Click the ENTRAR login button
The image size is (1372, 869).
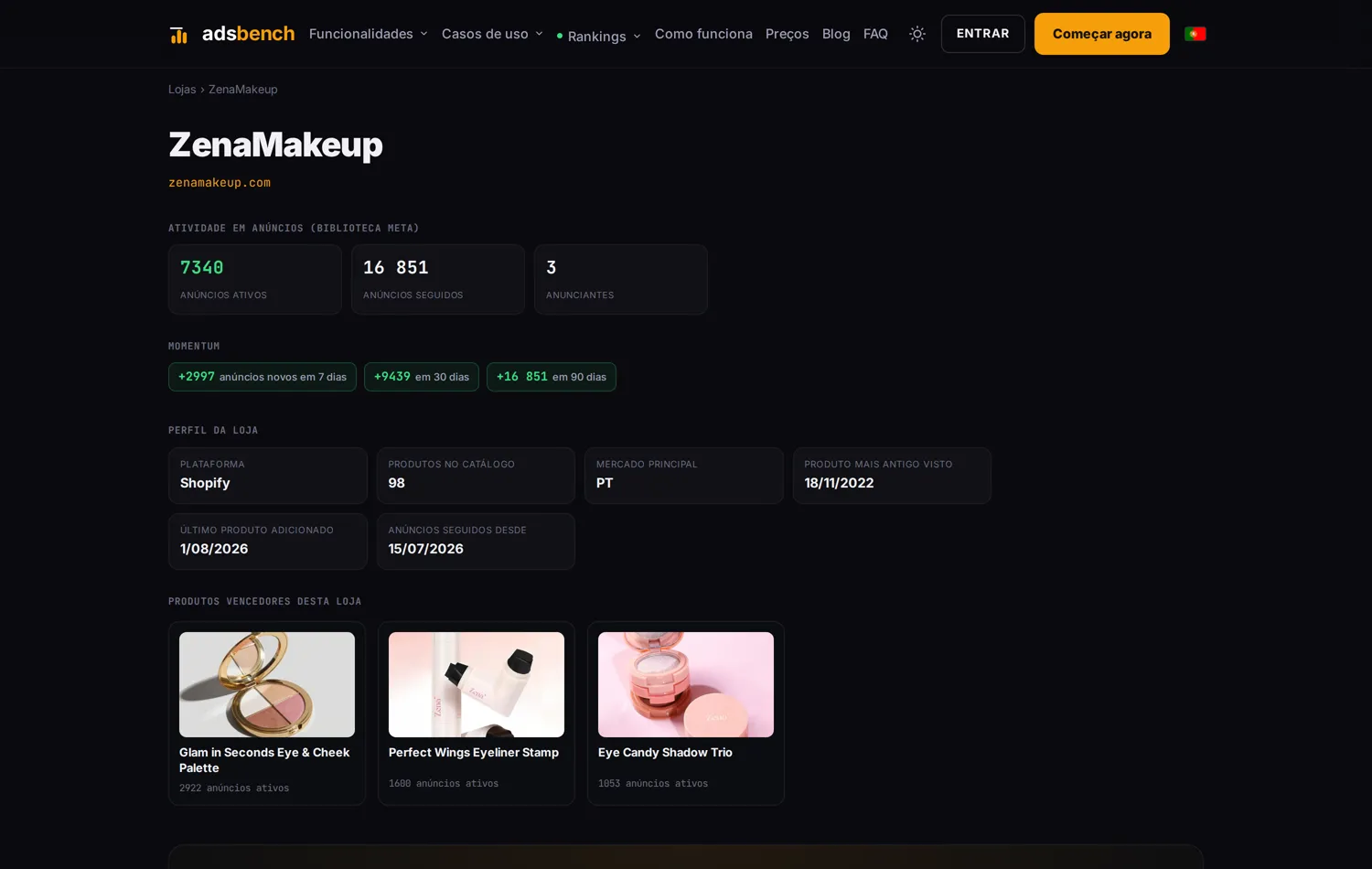[983, 34]
